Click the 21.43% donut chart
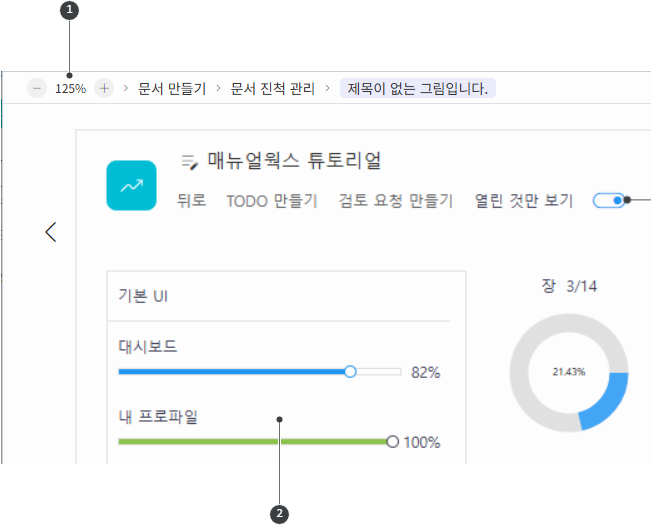 coord(569,371)
